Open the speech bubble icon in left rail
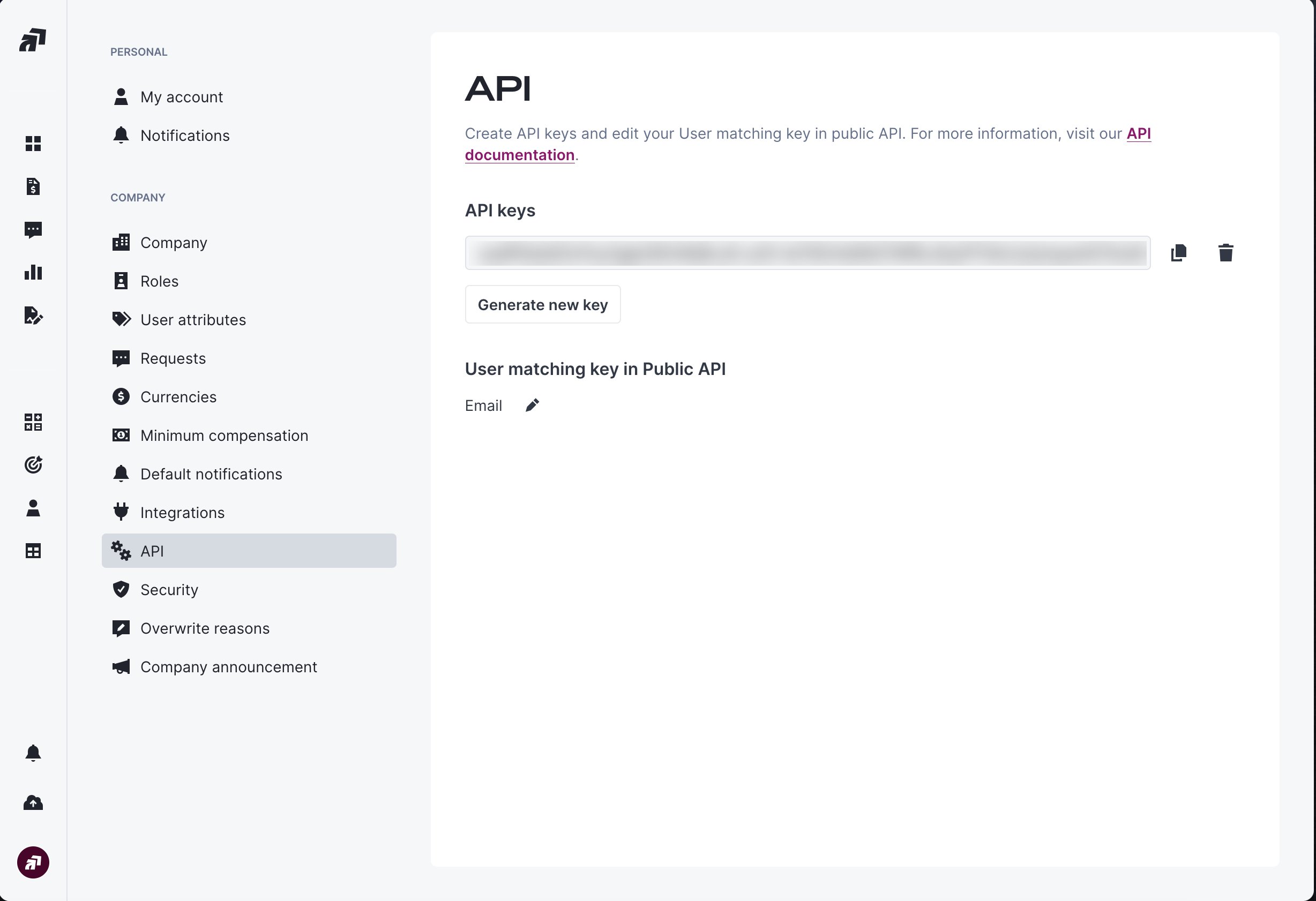 pos(33,230)
